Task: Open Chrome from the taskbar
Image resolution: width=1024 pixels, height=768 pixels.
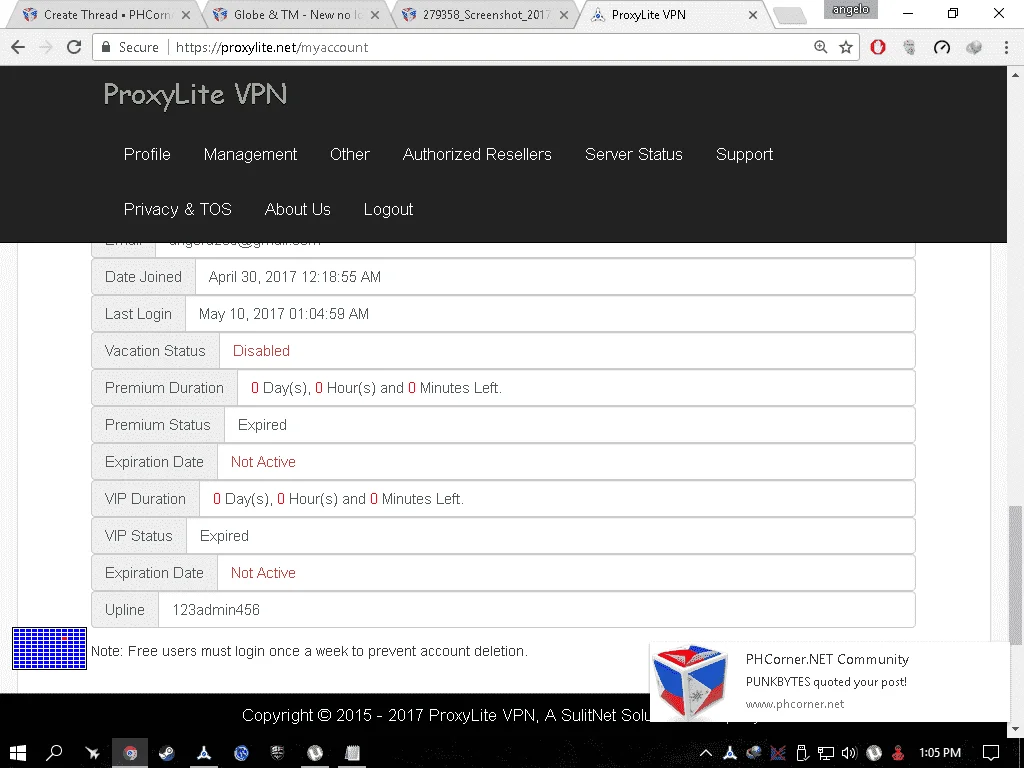Action: point(130,753)
